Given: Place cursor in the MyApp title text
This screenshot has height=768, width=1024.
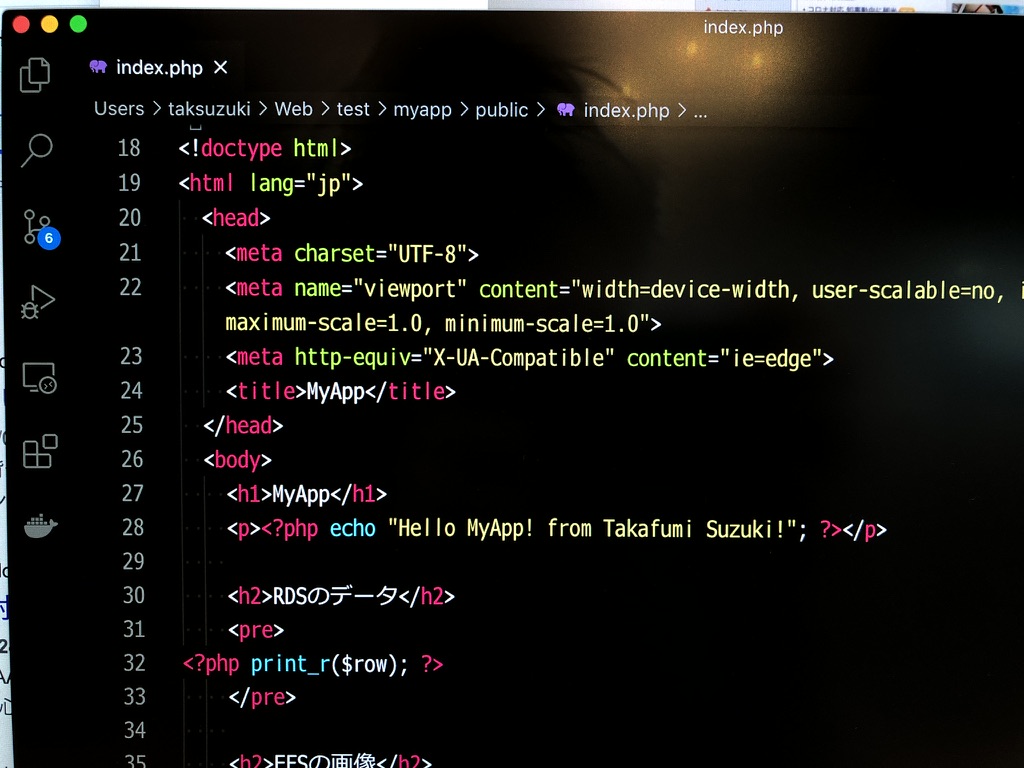Looking at the screenshot, I should (x=335, y=391).
